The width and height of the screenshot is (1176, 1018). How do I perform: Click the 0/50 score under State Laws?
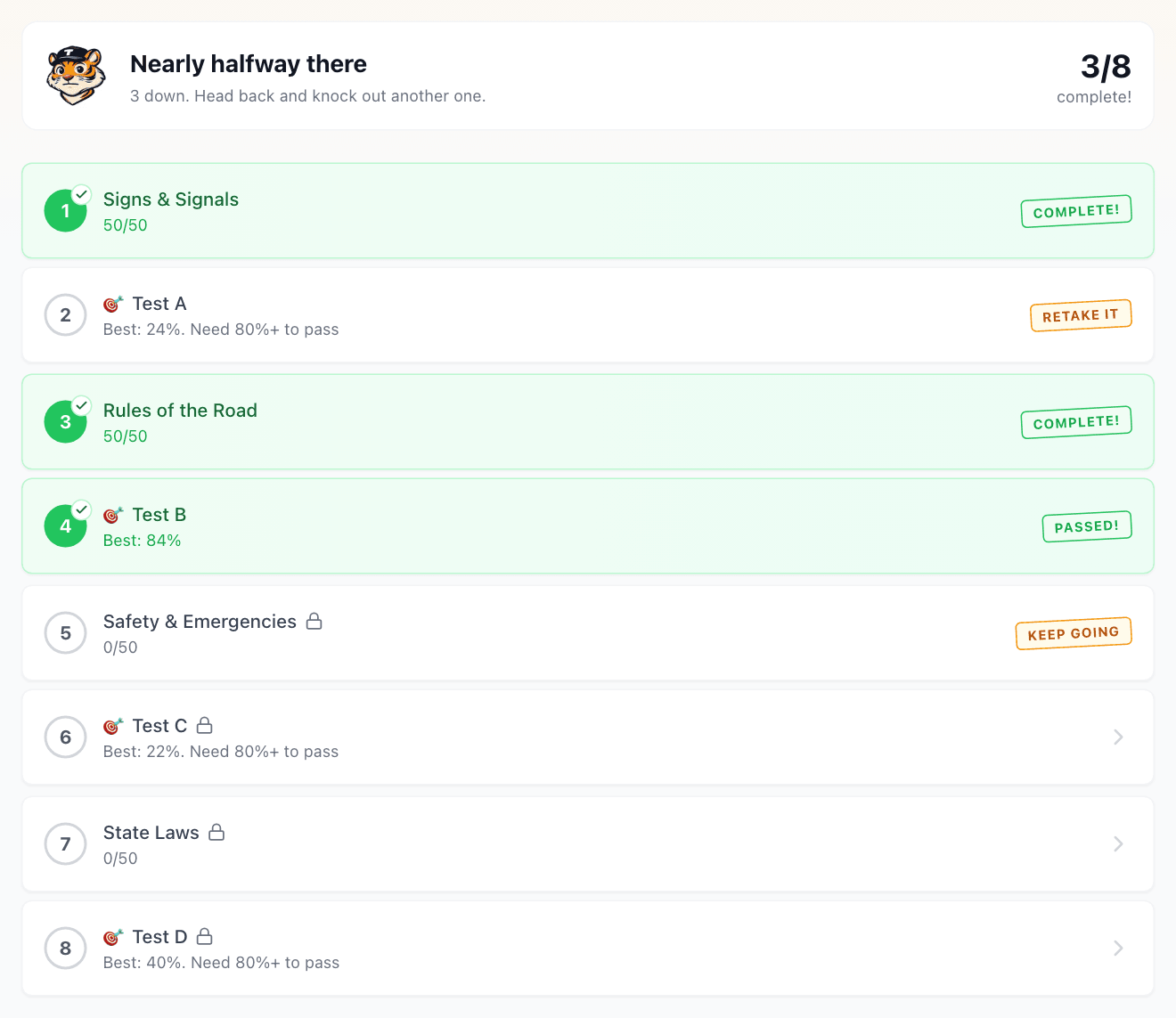click(x=120, y=859)
